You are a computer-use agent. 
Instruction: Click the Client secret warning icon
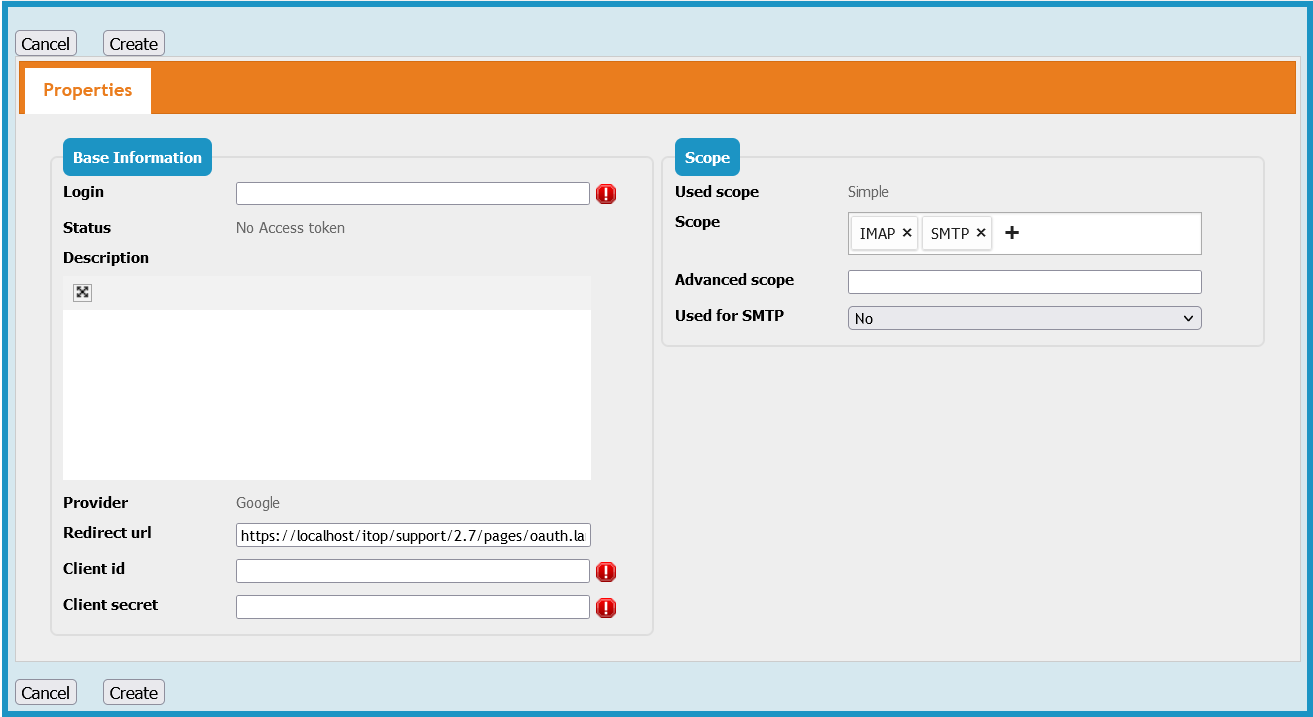coord(606,608)
